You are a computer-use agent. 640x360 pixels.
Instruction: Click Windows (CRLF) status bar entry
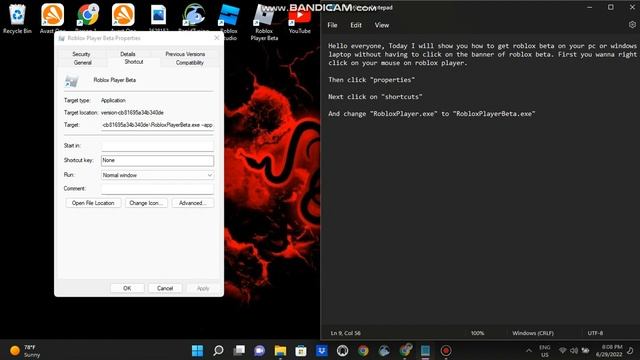[533, 333]
